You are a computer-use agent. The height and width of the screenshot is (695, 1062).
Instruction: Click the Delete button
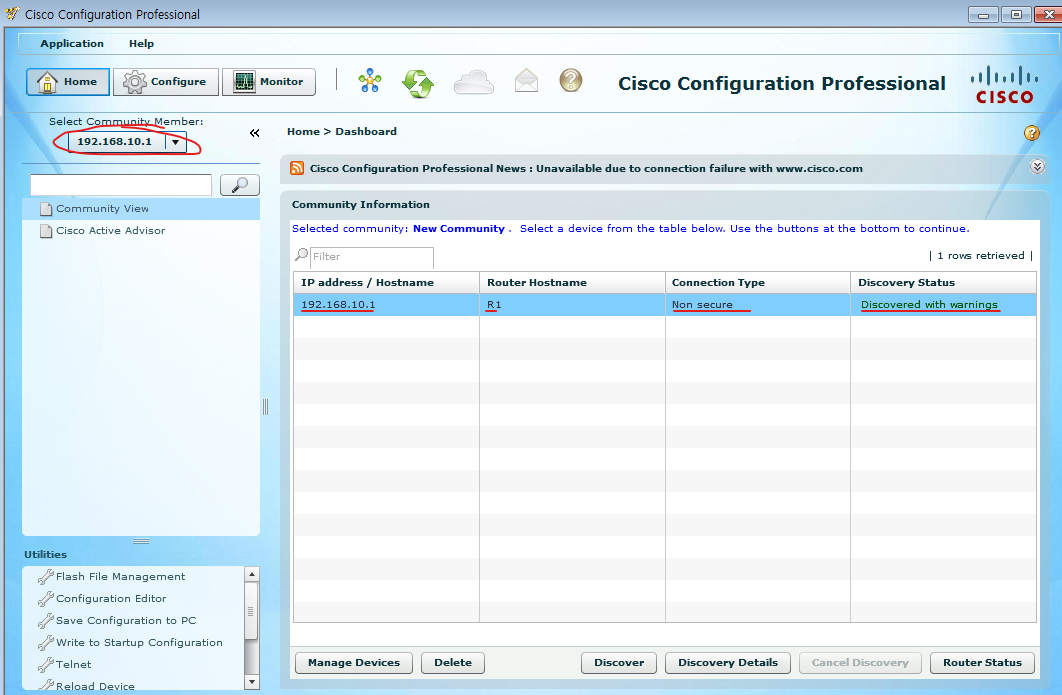point(452,662)
